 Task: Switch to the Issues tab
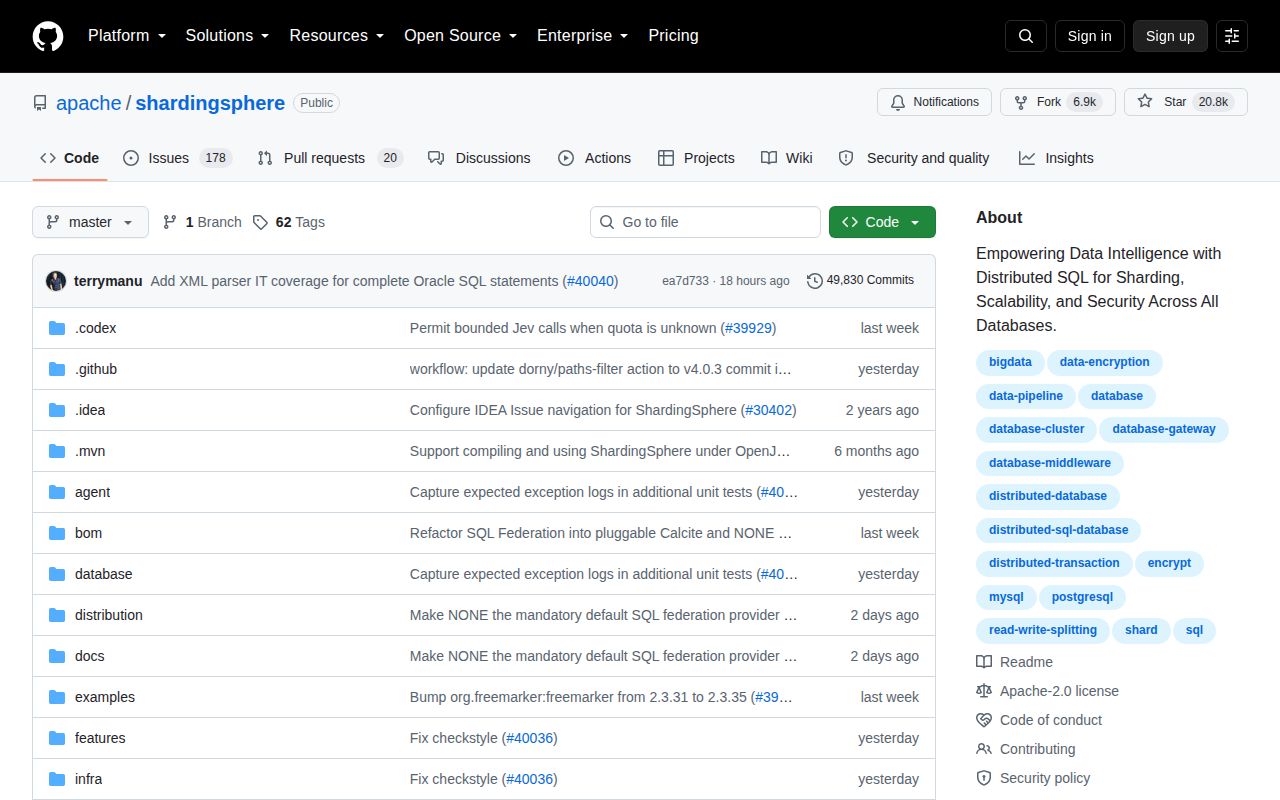(x=177, y=158)
